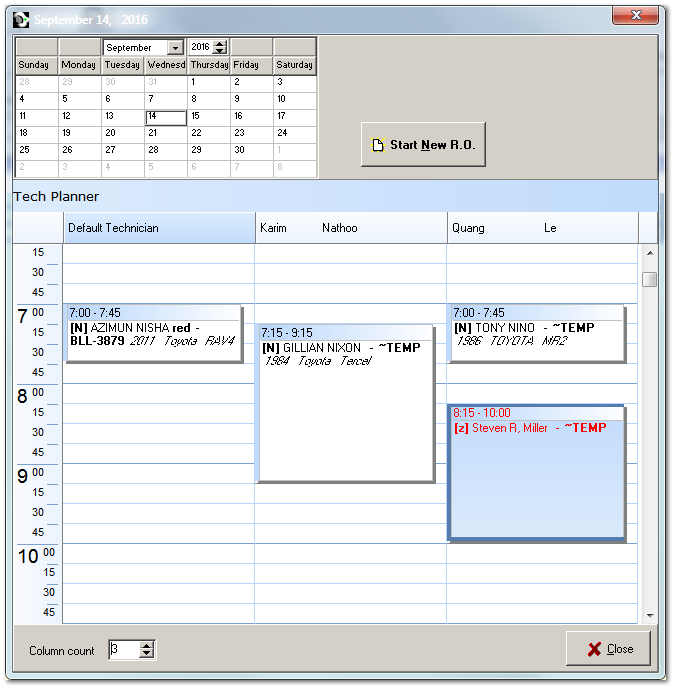Pick September 17 in the calendar
The image size is (675, 689).
pyautogui.click(x=294, y=117)
